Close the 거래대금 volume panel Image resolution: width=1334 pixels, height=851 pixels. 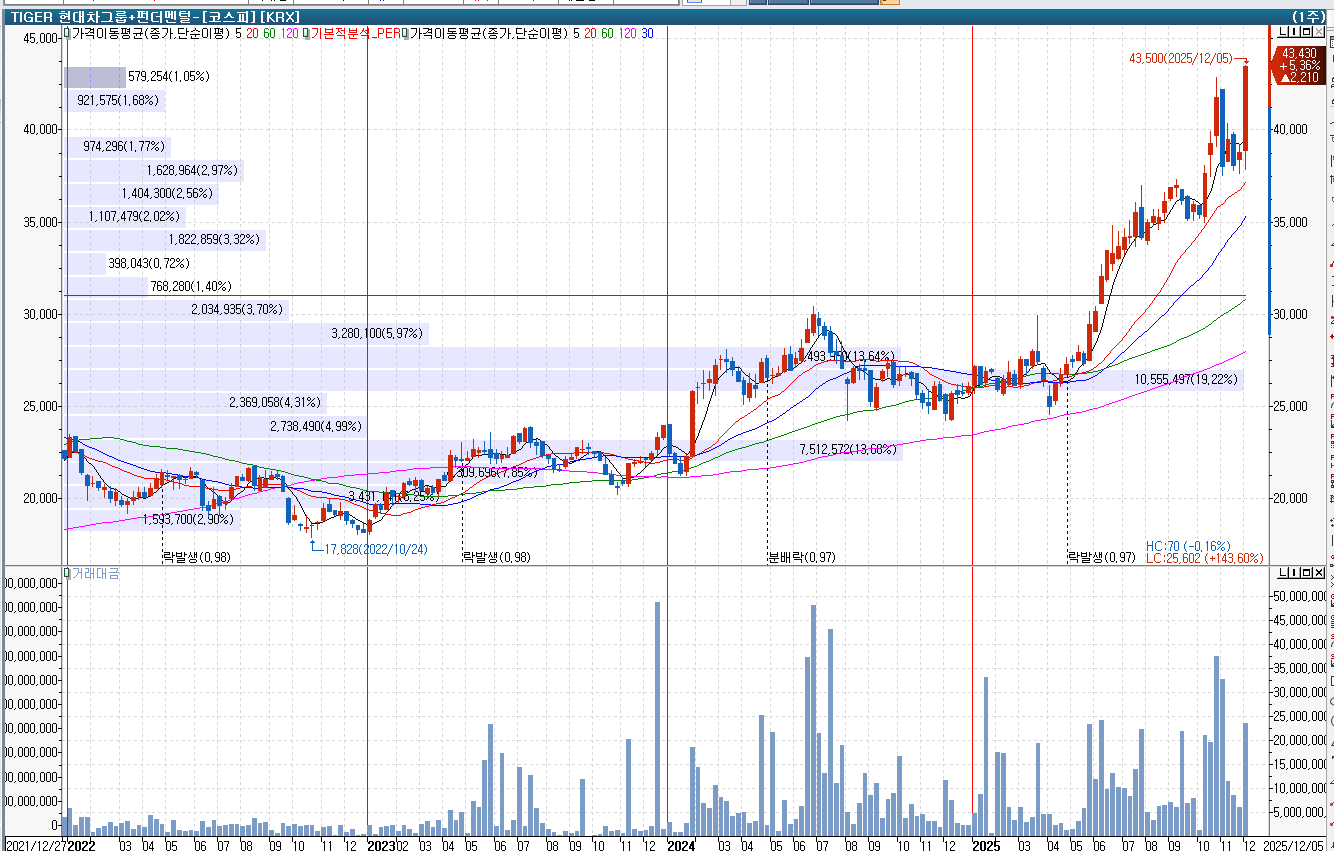(x=1319, y=572)
